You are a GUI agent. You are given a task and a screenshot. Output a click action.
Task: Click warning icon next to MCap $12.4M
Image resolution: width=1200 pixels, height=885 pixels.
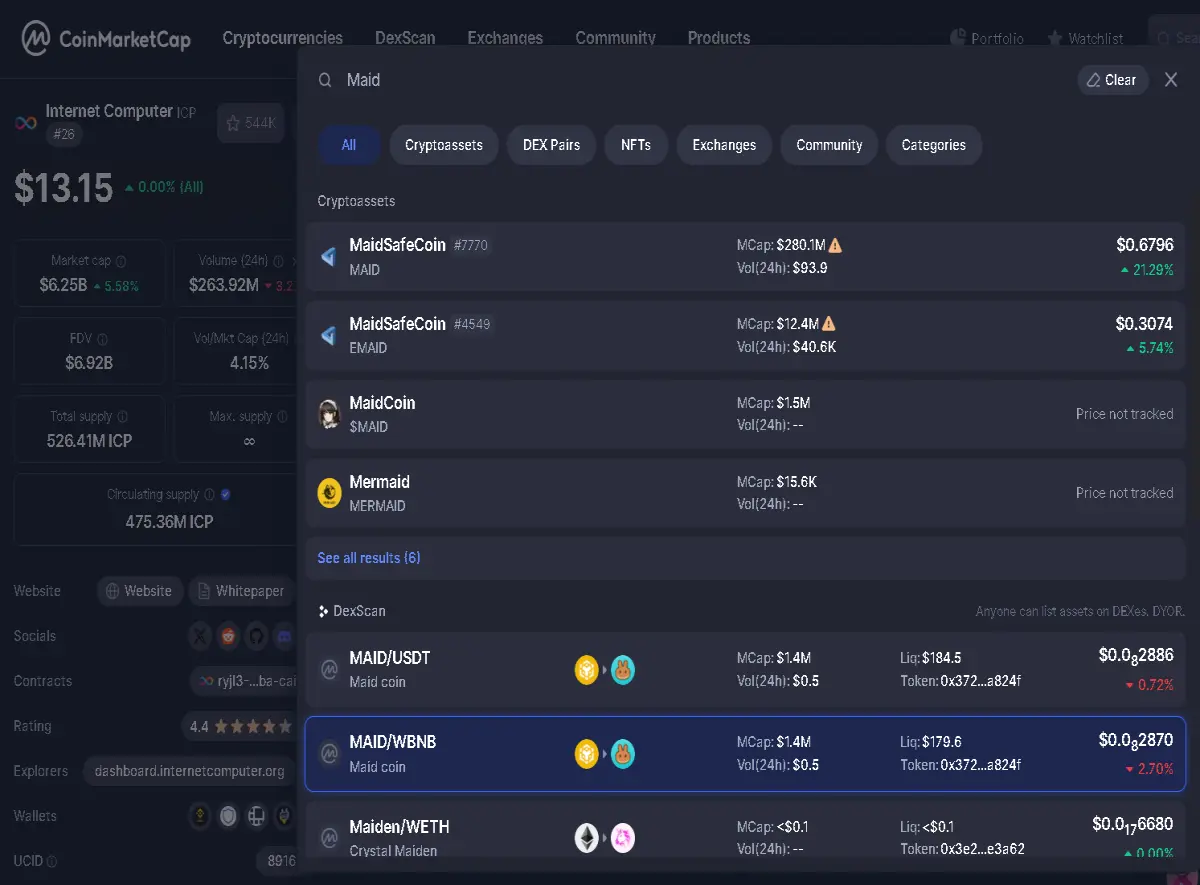click(829, 324)
